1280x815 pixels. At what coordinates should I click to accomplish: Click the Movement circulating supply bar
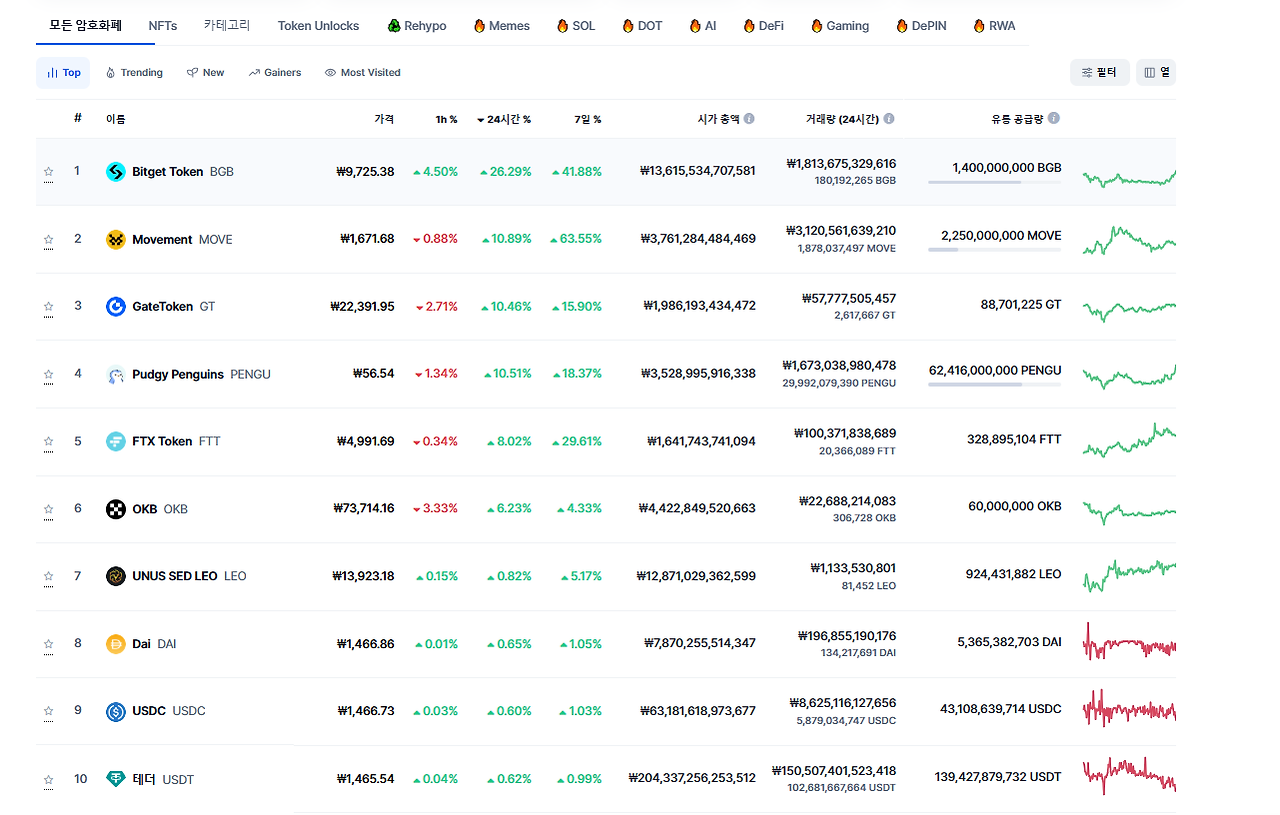coord(995,250)
